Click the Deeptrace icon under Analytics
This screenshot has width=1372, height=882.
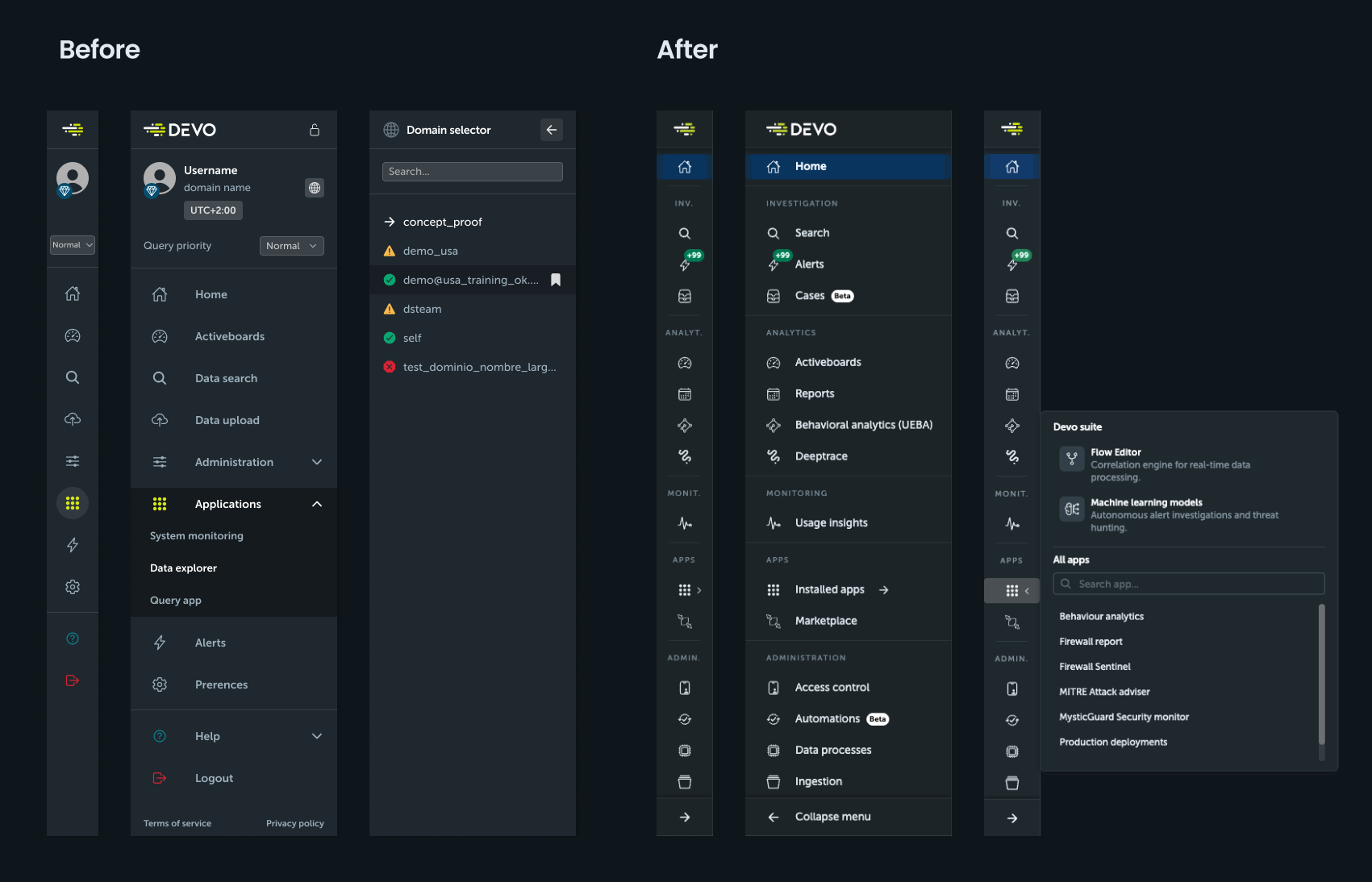coord(773,456)
